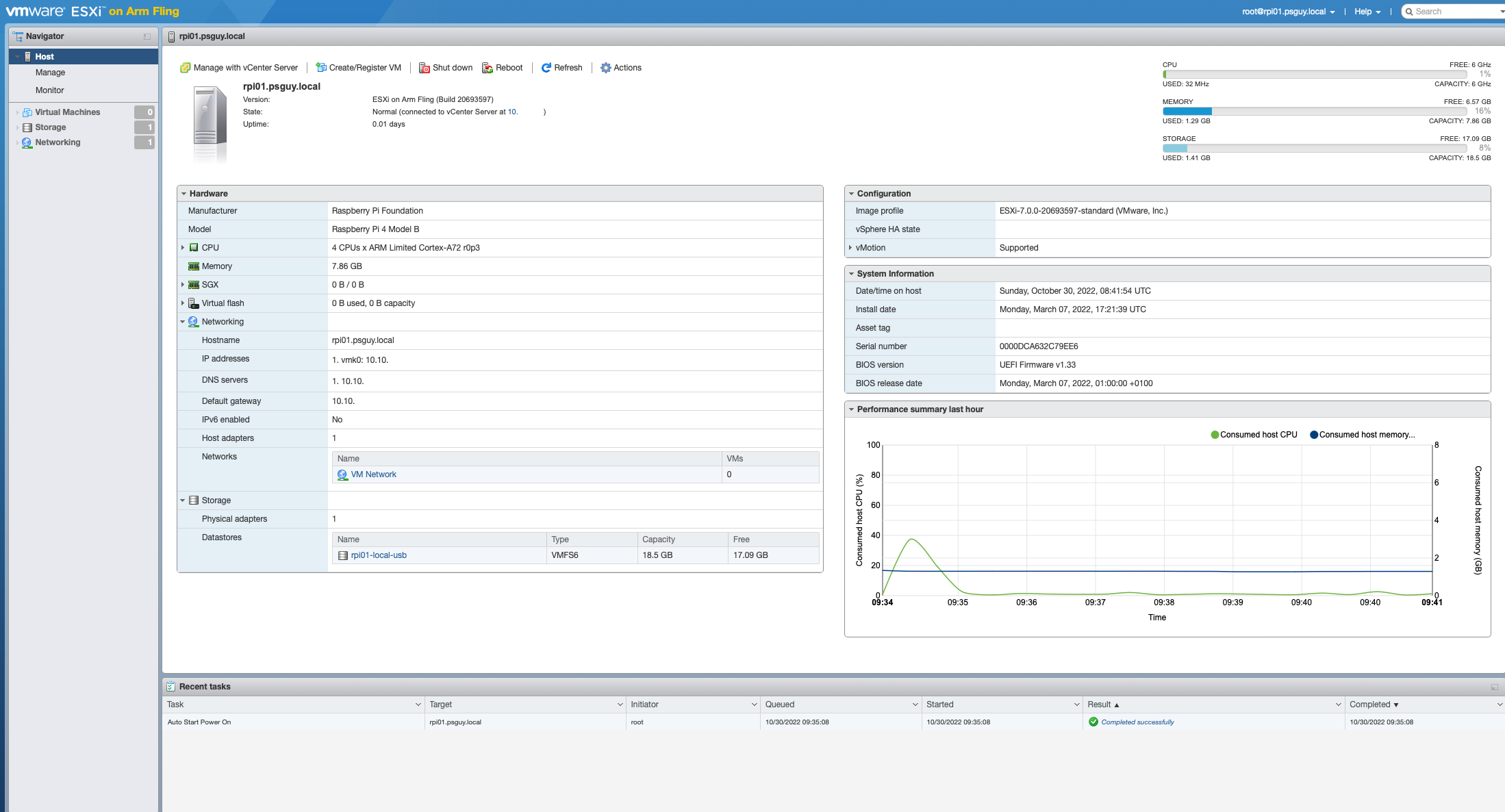Click the Host server icon in Navigator
1505x812 pixels.
(27, 57)
